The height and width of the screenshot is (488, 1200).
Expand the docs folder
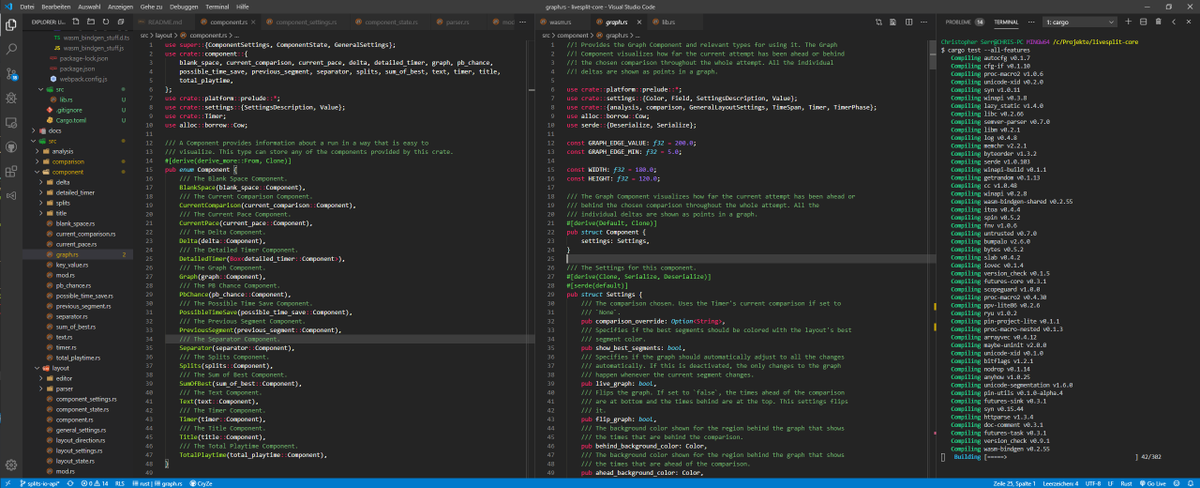(x=55, y=130)
